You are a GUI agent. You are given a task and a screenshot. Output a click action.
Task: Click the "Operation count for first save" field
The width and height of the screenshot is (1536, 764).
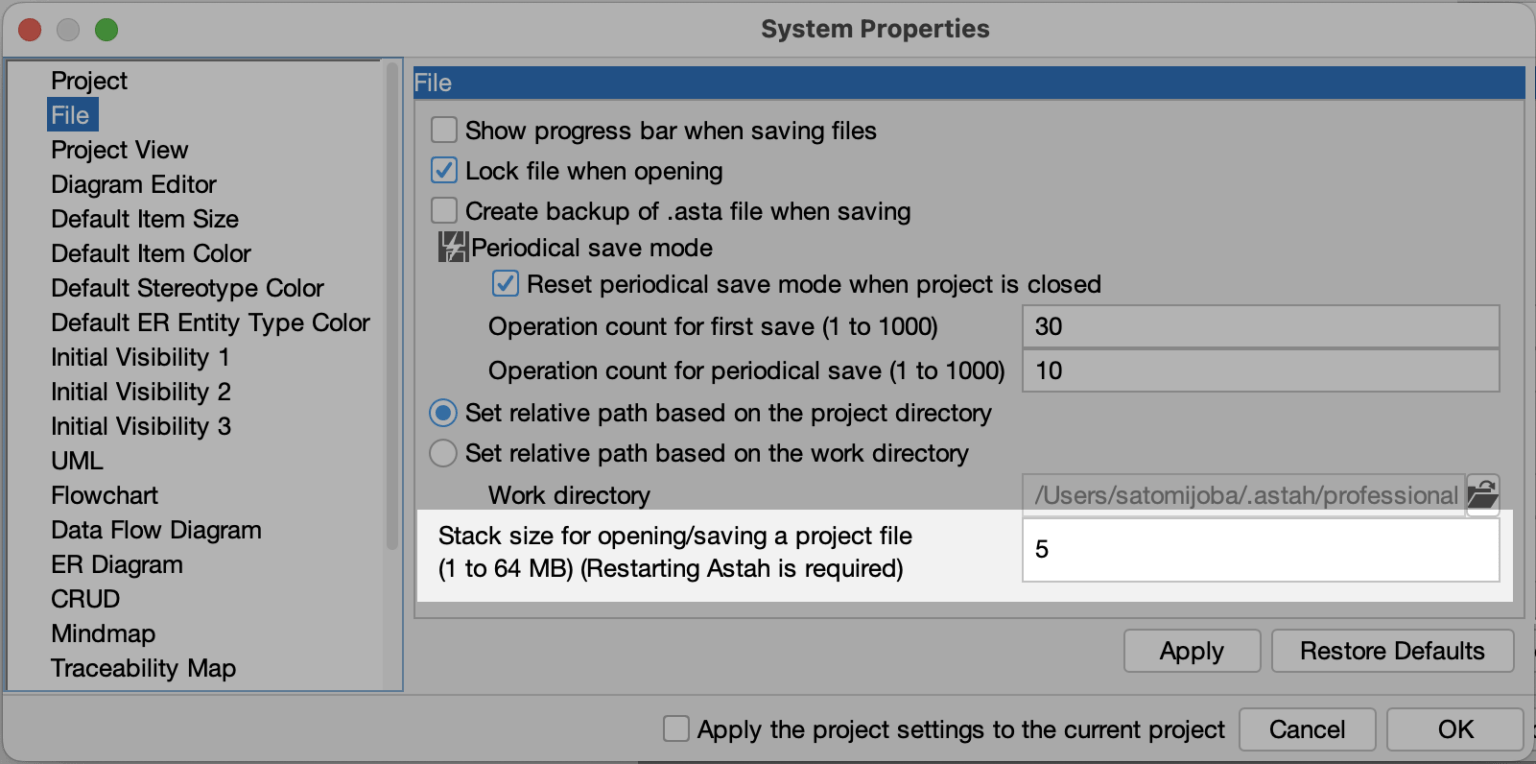coord(1260,326)
